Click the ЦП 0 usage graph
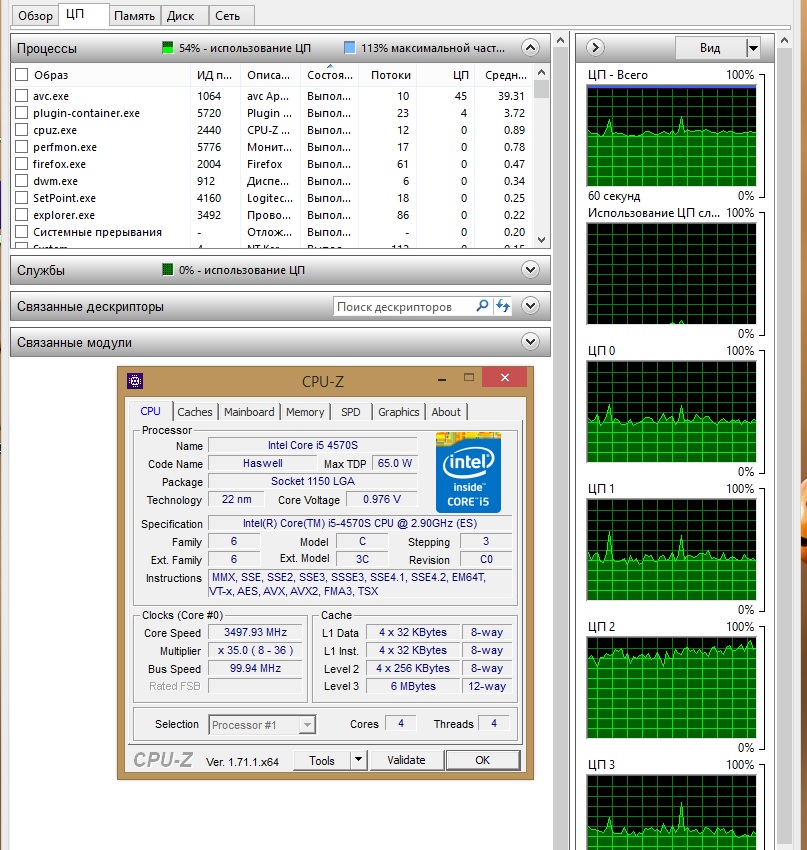Viewport: 807px width, 850px height. pyautogui.click(x=672, y=411)
